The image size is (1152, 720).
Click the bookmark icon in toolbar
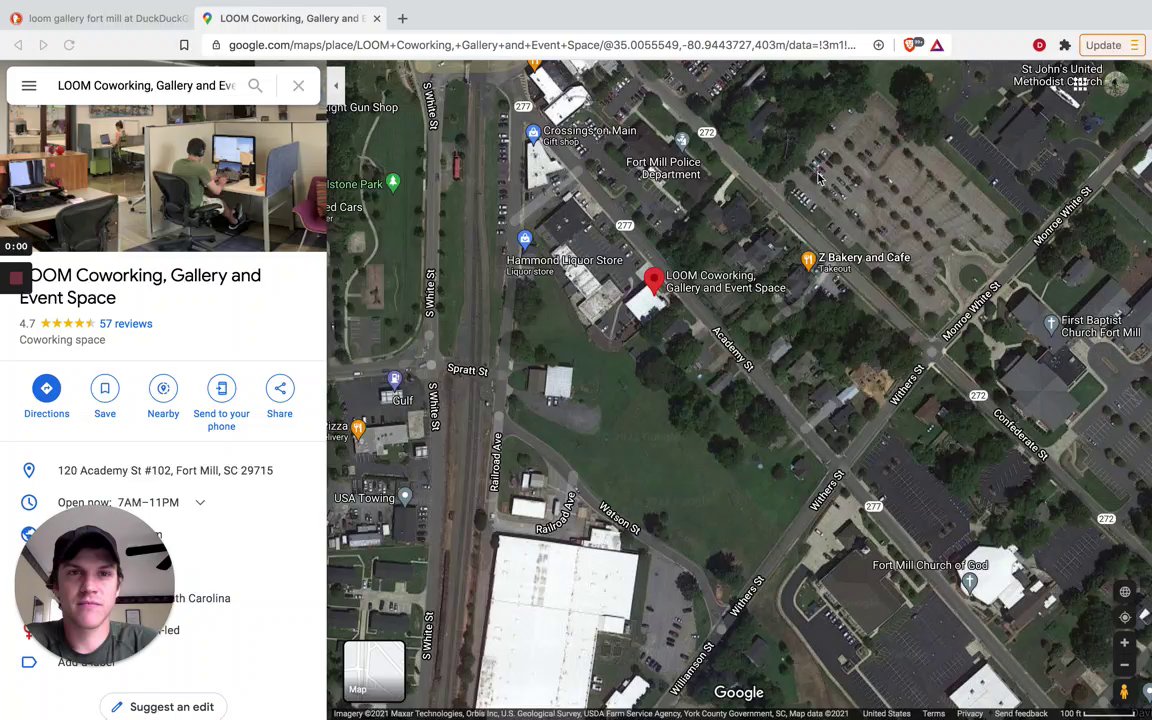(x=184, y=45)
